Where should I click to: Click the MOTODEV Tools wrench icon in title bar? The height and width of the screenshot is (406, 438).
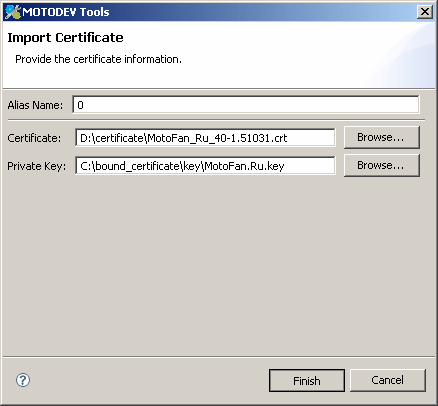(x=13, y=12)
